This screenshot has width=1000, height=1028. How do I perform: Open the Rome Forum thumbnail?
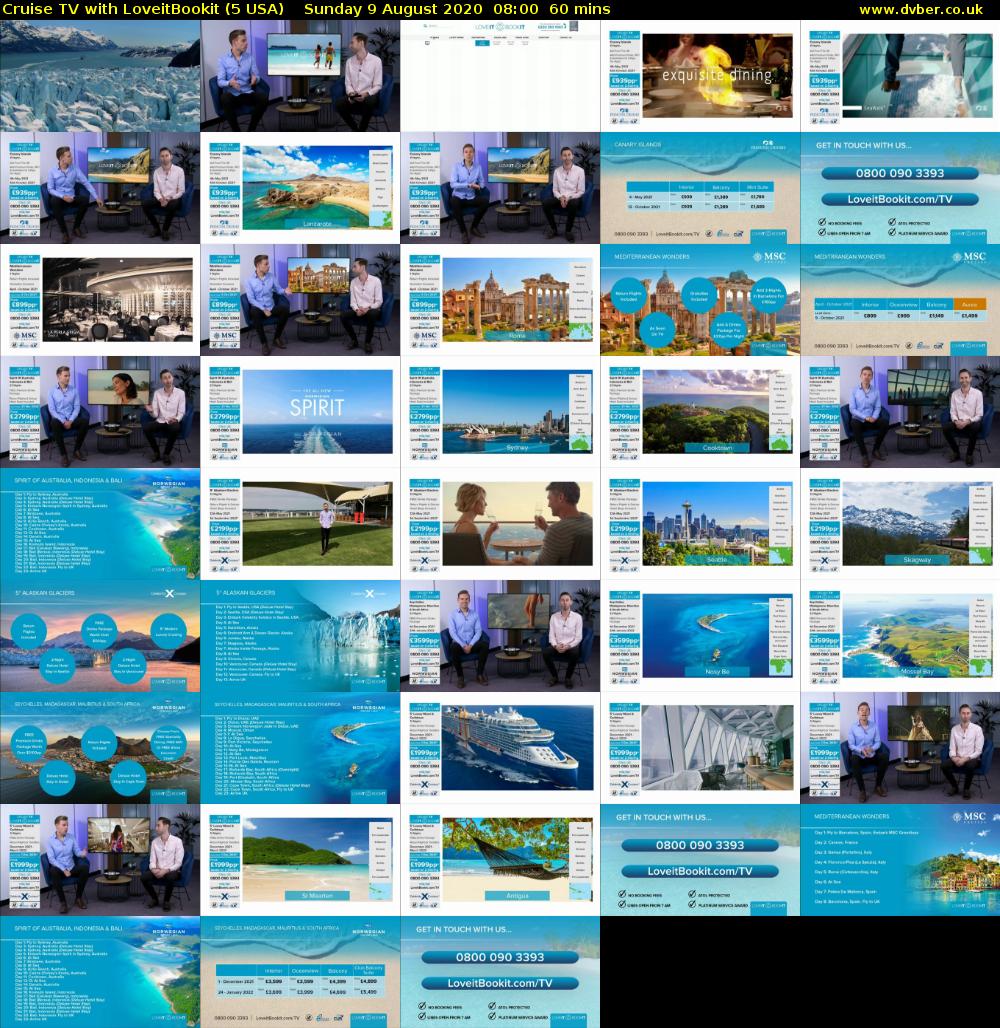click(x=500, y=300)
